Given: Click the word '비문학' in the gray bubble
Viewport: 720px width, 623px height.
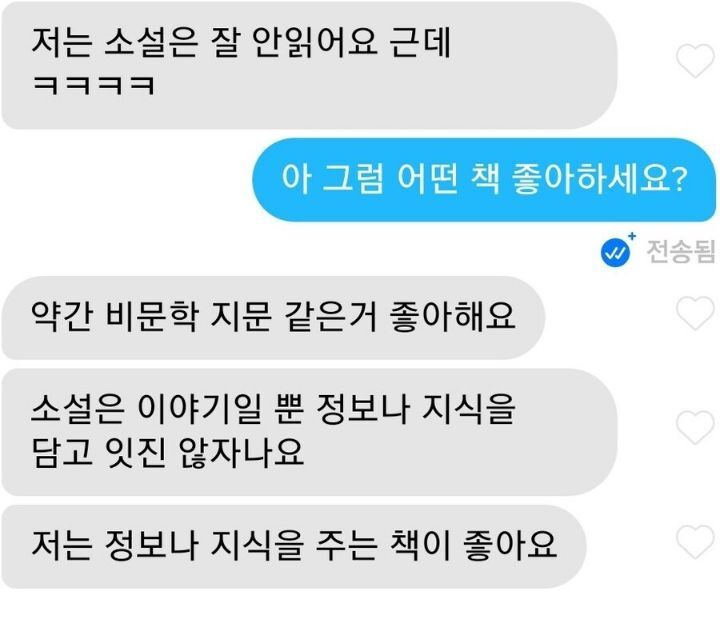Looking at the screenshot, I should (152, 317).
